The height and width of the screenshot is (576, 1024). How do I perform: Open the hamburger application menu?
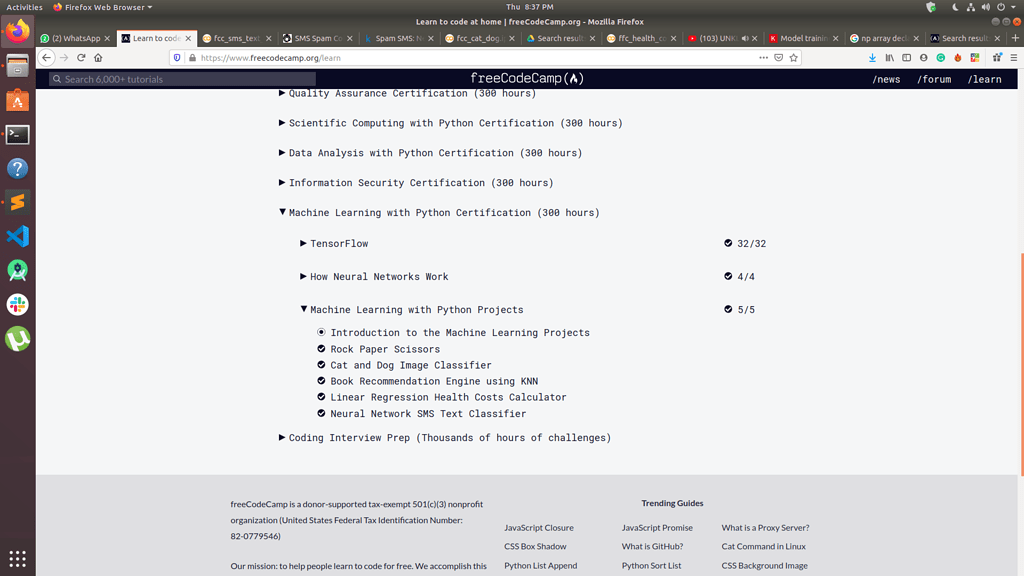click(1014, 57)
